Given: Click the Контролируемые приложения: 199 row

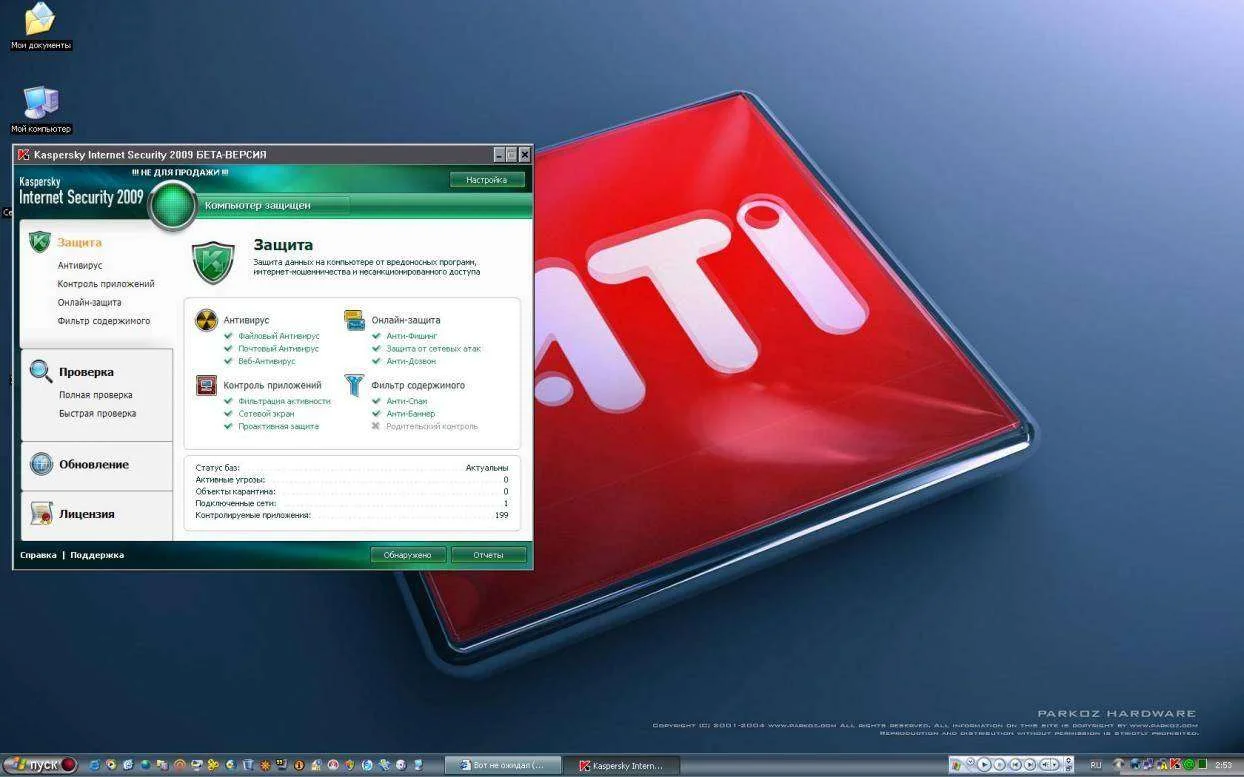Looking at the screenshot, I should (352, 516).
